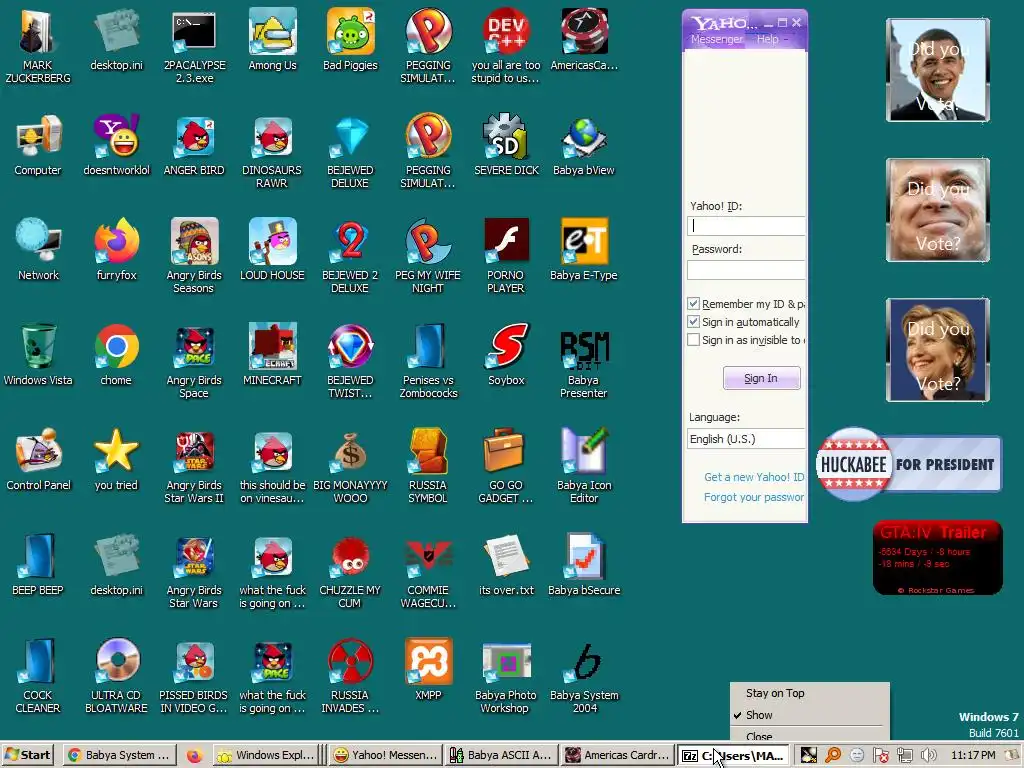Click the 'Huckabee for President' gadget
This screenshot has height=768, width=1024.
pyautogui.click(x=909, y=464)
